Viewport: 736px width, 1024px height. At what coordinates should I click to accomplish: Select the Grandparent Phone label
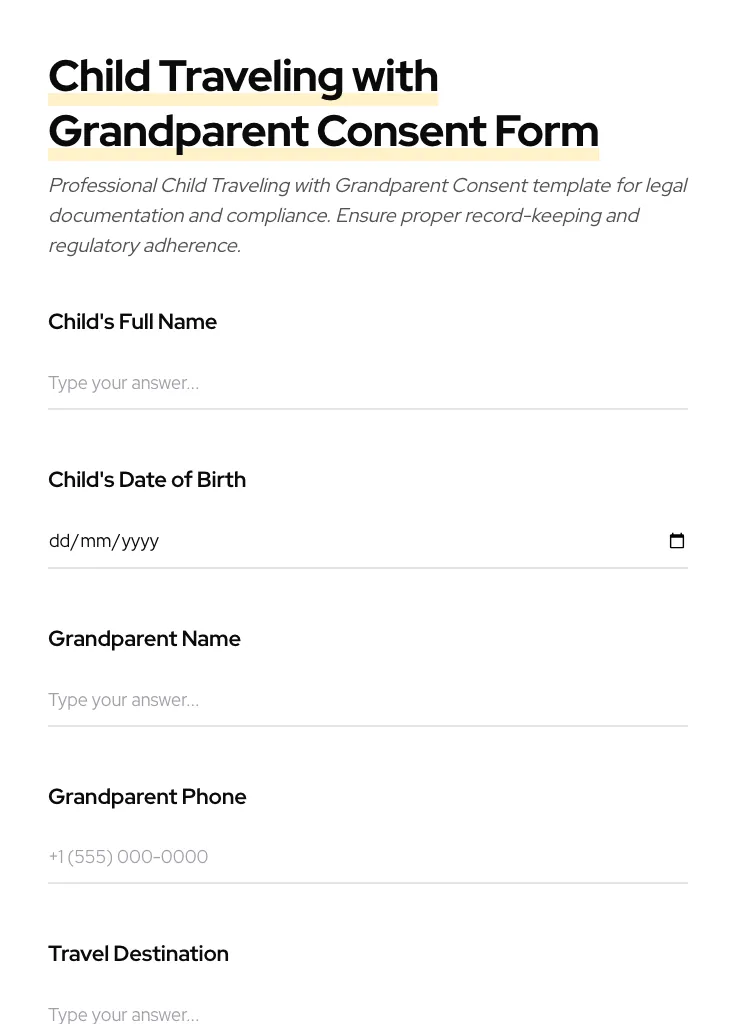tap(147, 797)
